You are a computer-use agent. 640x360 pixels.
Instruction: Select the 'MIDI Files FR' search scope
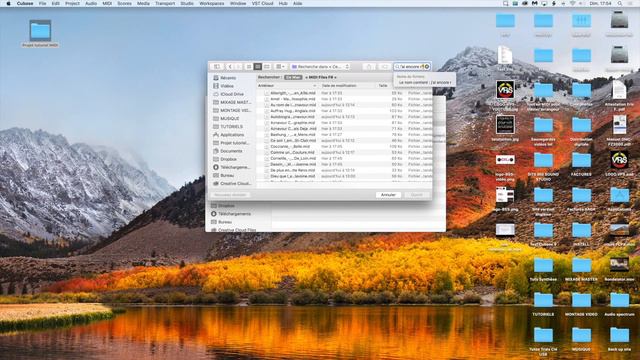click(321, 77)
